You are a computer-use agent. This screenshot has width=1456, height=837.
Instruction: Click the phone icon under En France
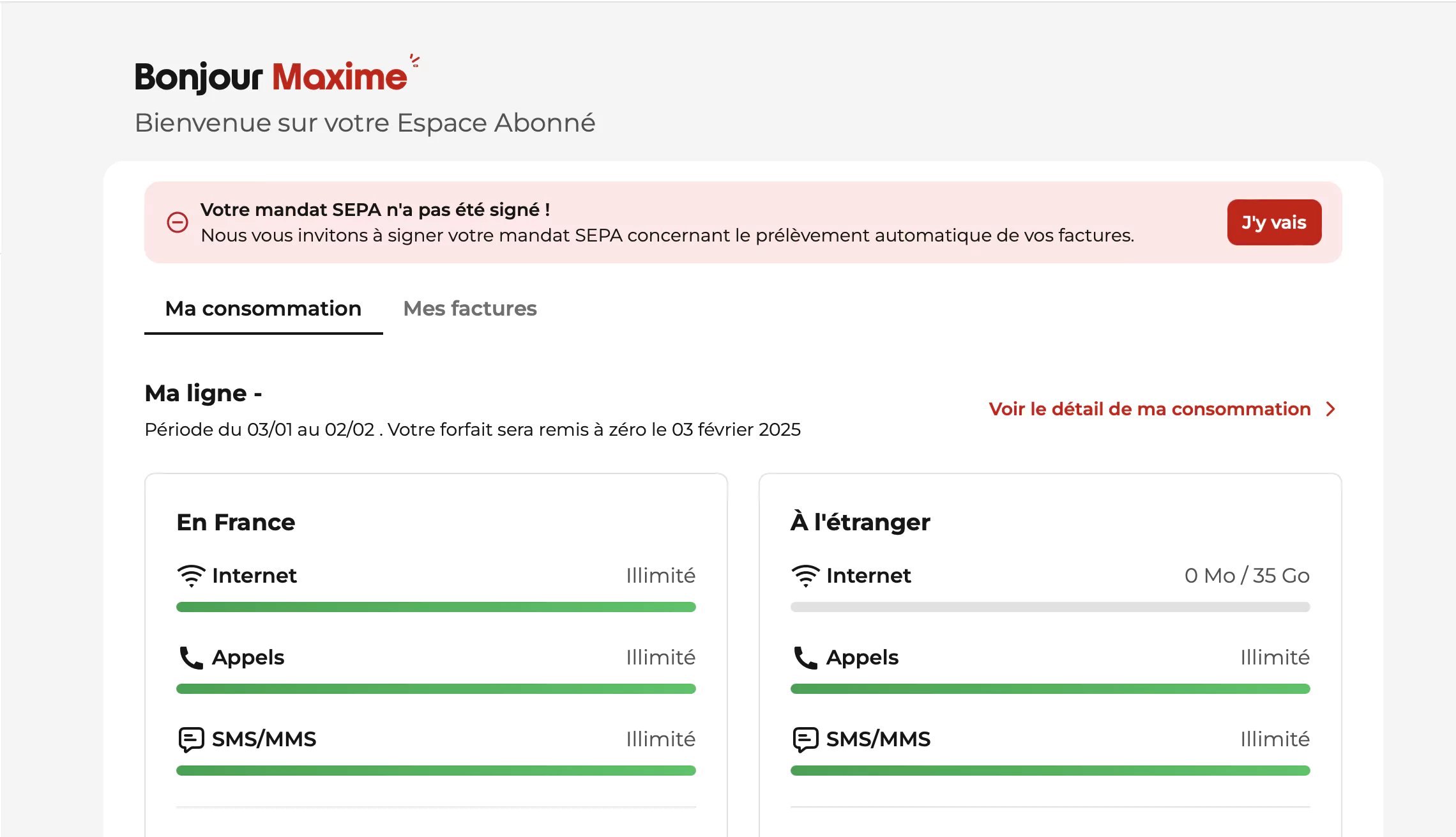coord(191,657)
